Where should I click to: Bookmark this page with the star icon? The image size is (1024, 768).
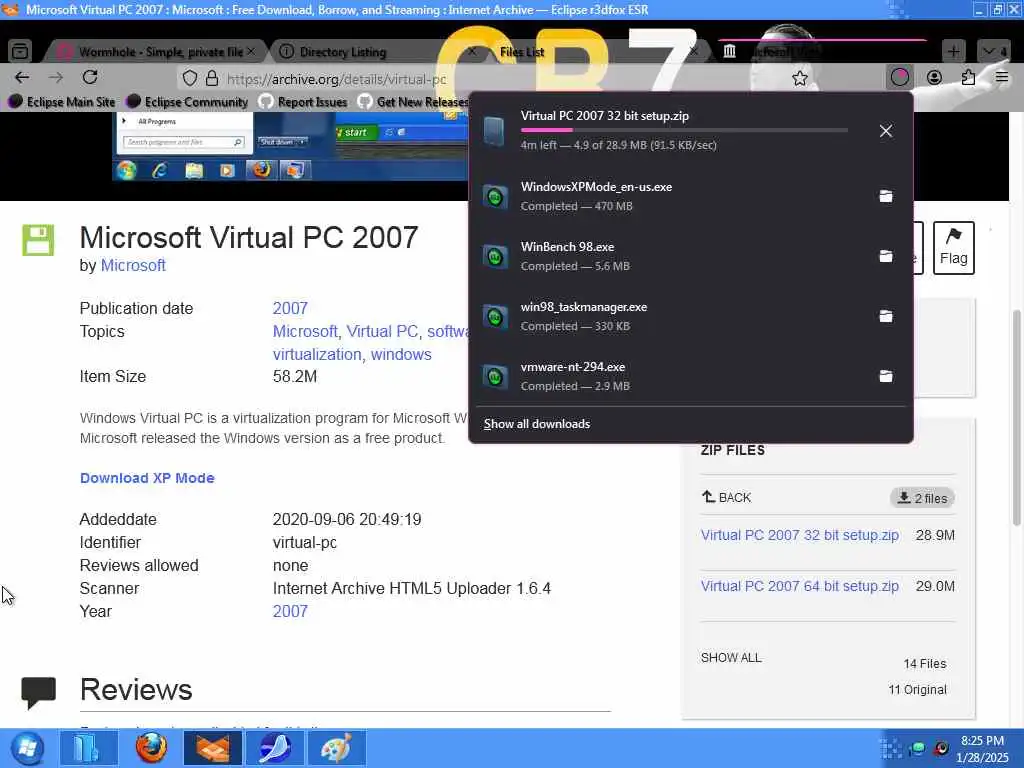tap(799, 78)
